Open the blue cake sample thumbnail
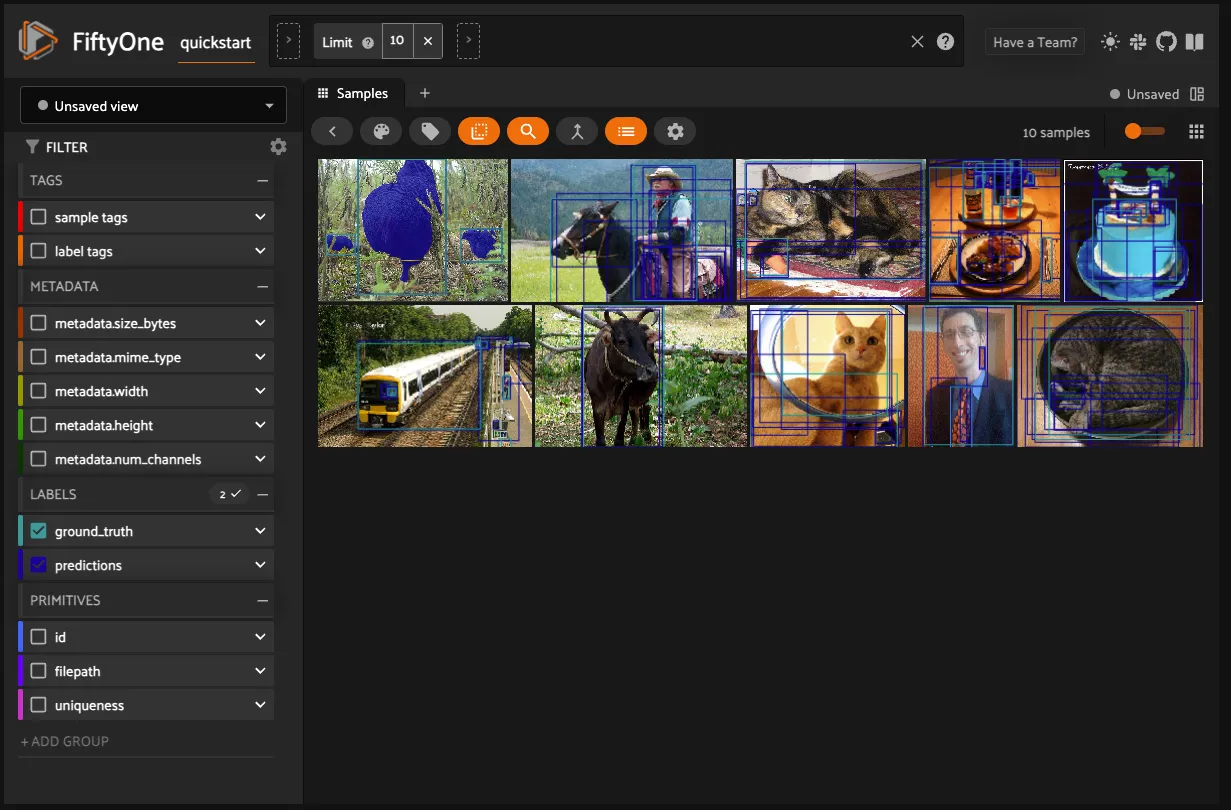 [1133, 230]
